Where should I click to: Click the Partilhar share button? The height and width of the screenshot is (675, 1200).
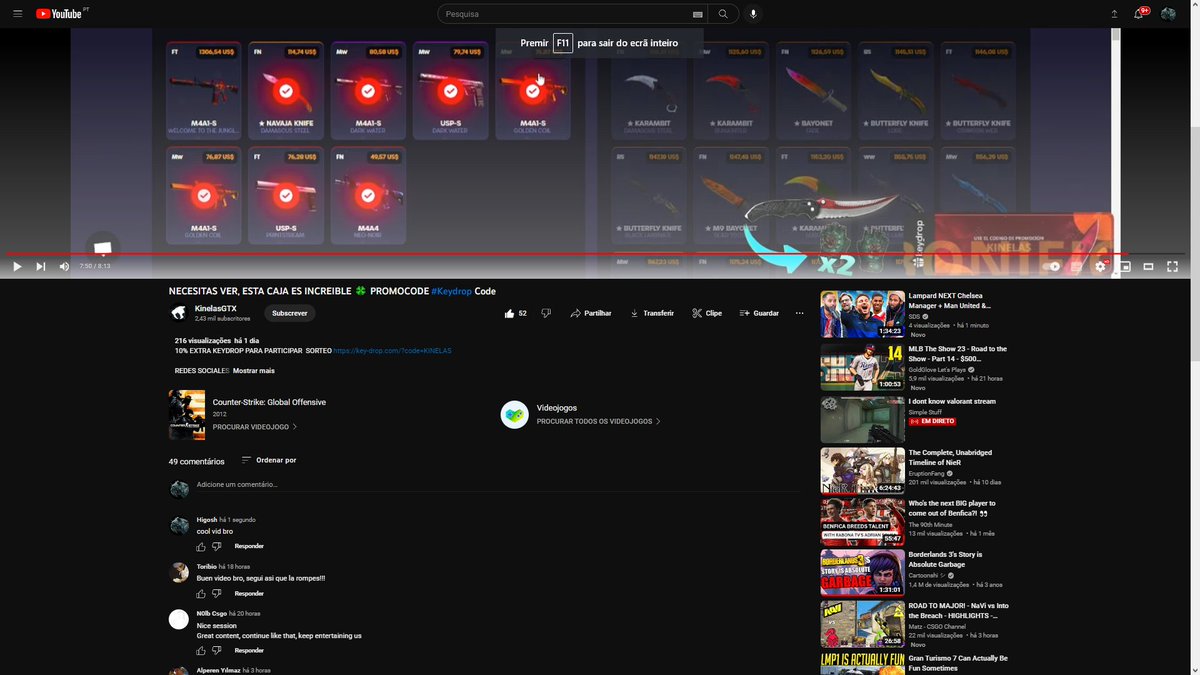[591, 313]
